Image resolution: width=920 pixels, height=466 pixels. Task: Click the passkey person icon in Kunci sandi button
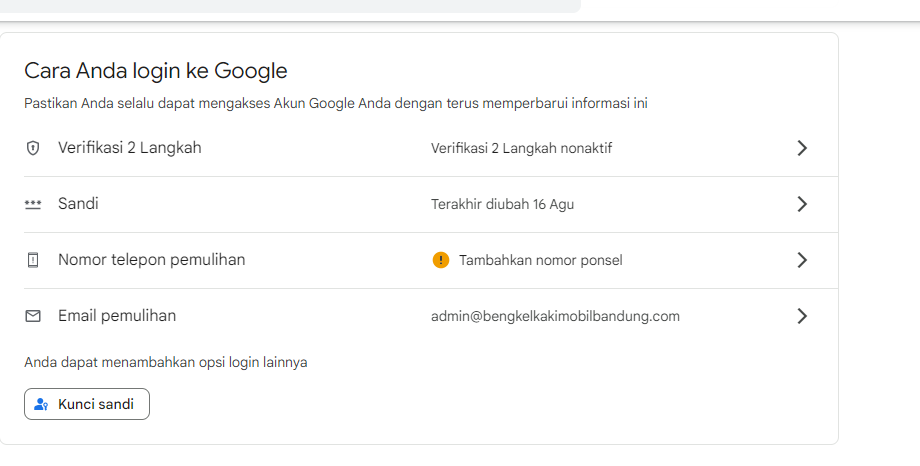pyautogui.click(x=41, y=404)
